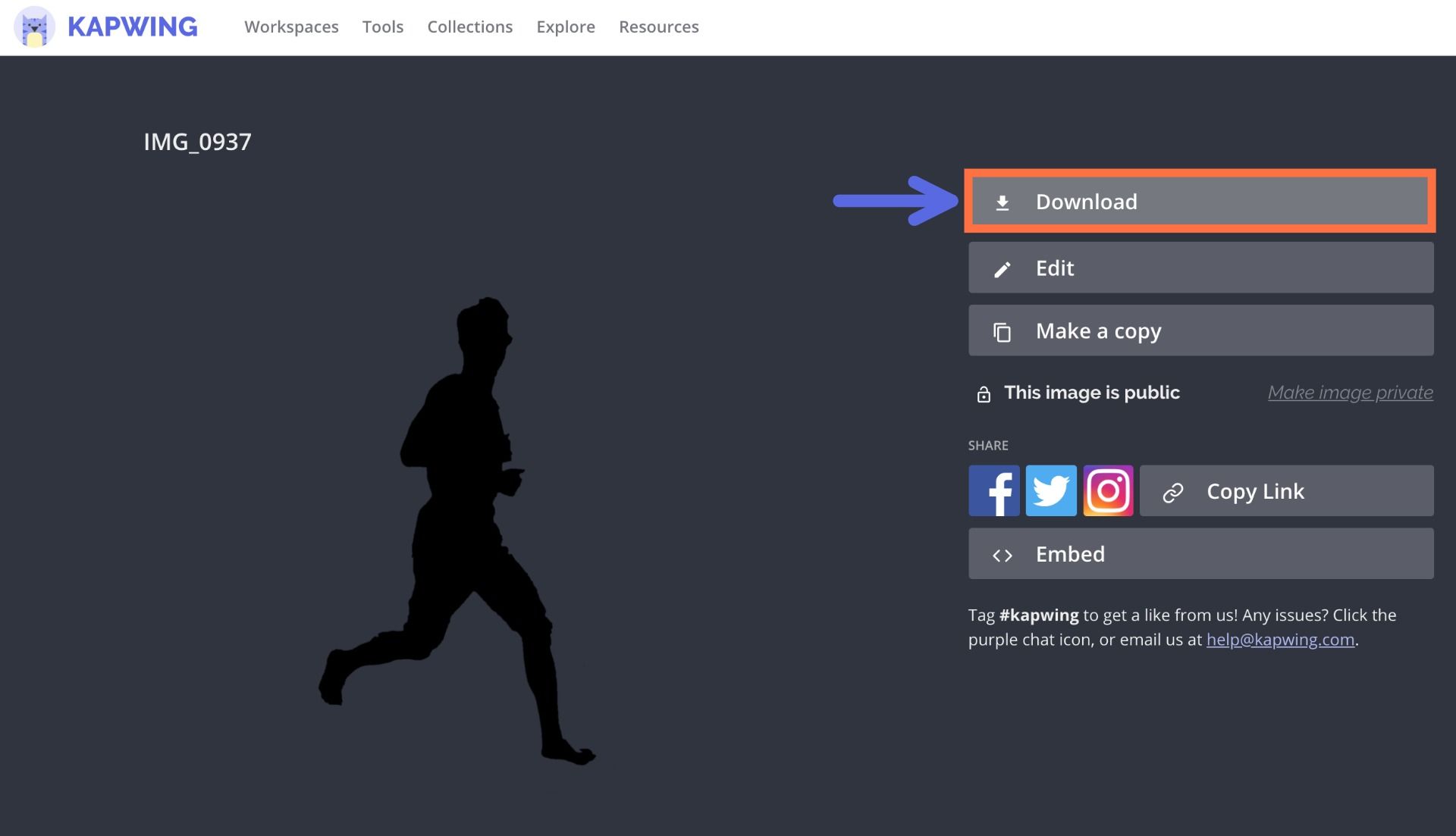Click the copy pages icon
This screenshot has height=836, width=1456.
point(1002,332)
